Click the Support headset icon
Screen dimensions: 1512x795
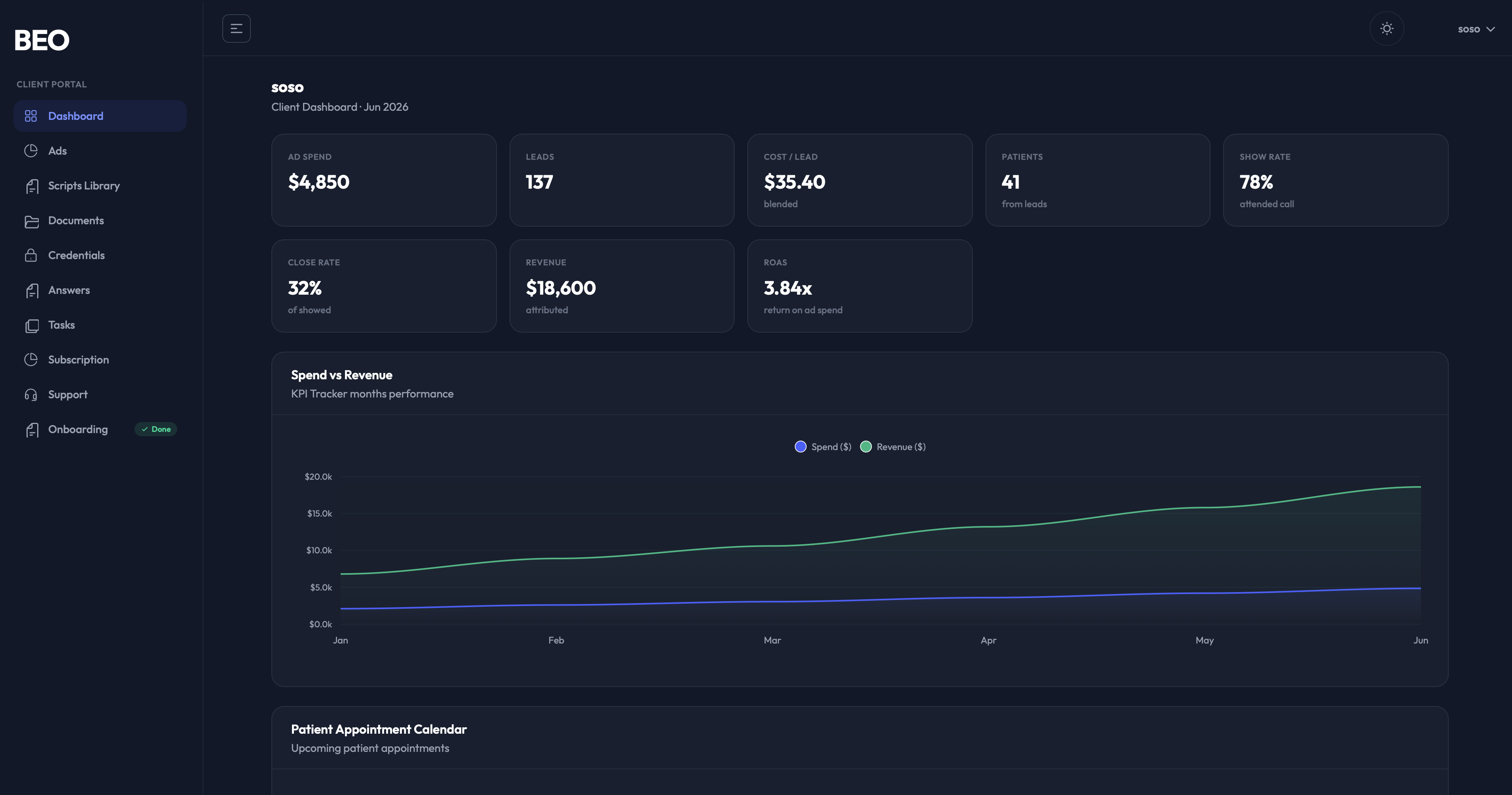[31, 395]
